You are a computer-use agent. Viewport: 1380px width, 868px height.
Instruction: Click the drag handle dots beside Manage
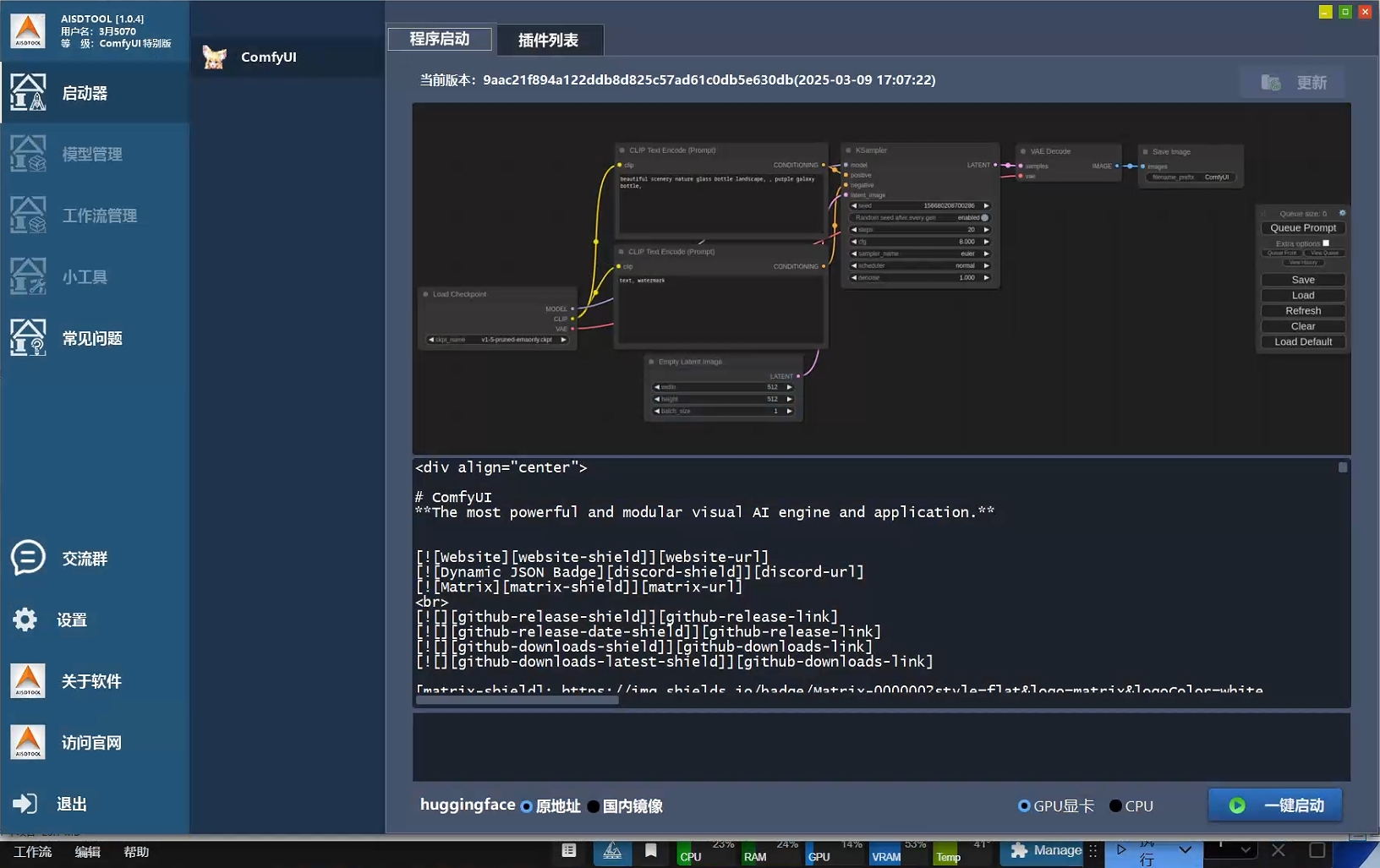1093,851
